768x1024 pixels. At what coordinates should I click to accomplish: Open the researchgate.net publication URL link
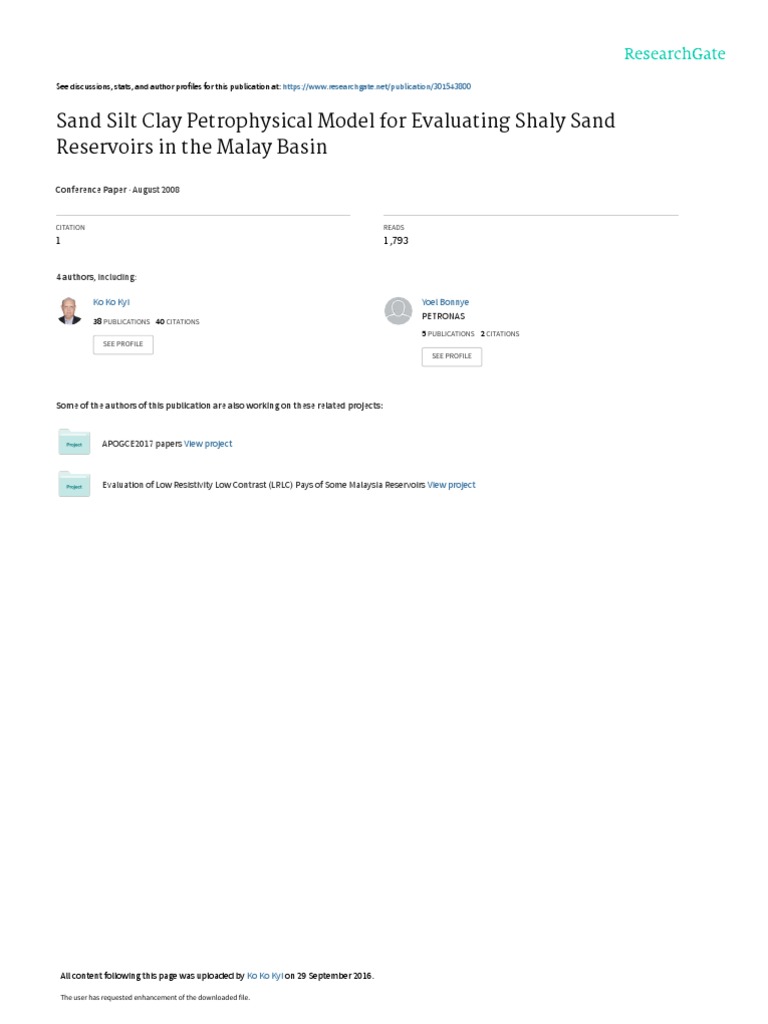[377, 87]
